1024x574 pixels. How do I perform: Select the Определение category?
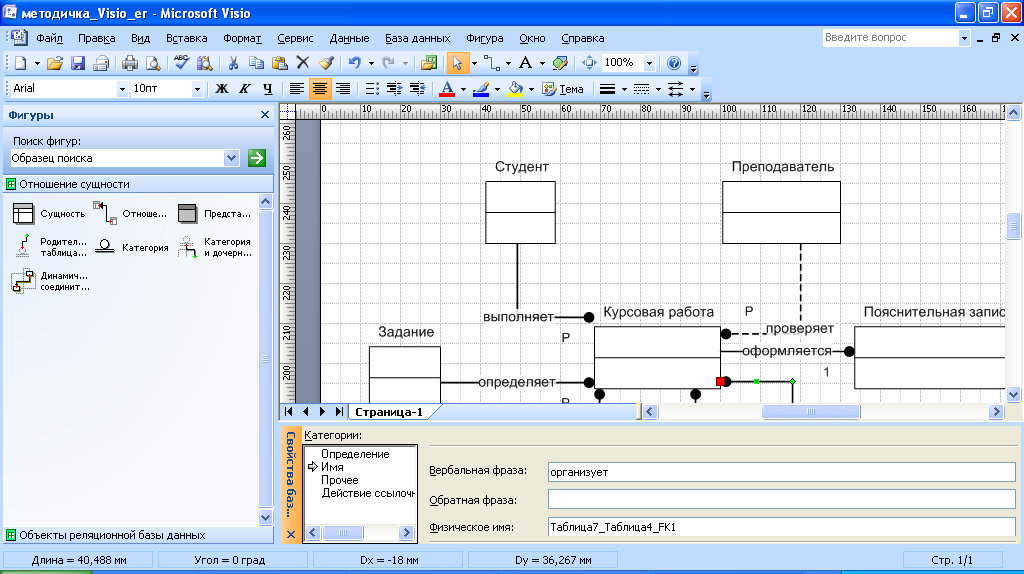[x=355, y=454]
